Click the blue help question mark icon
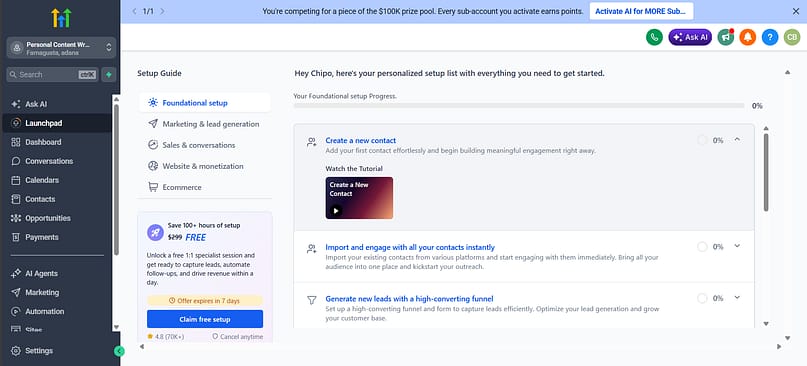Screen dimensions: 807x366 770,37
